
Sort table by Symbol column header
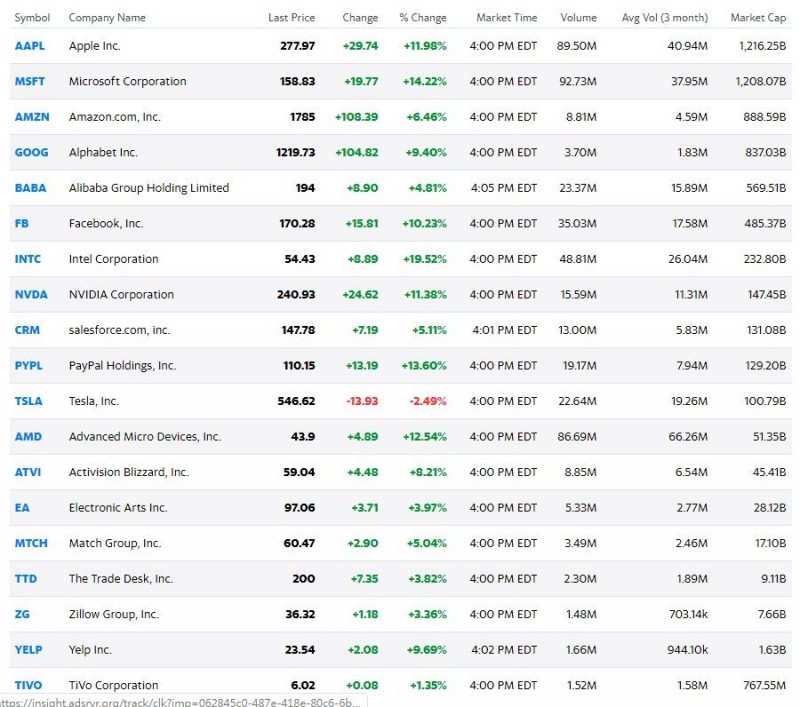coord(32,18)
